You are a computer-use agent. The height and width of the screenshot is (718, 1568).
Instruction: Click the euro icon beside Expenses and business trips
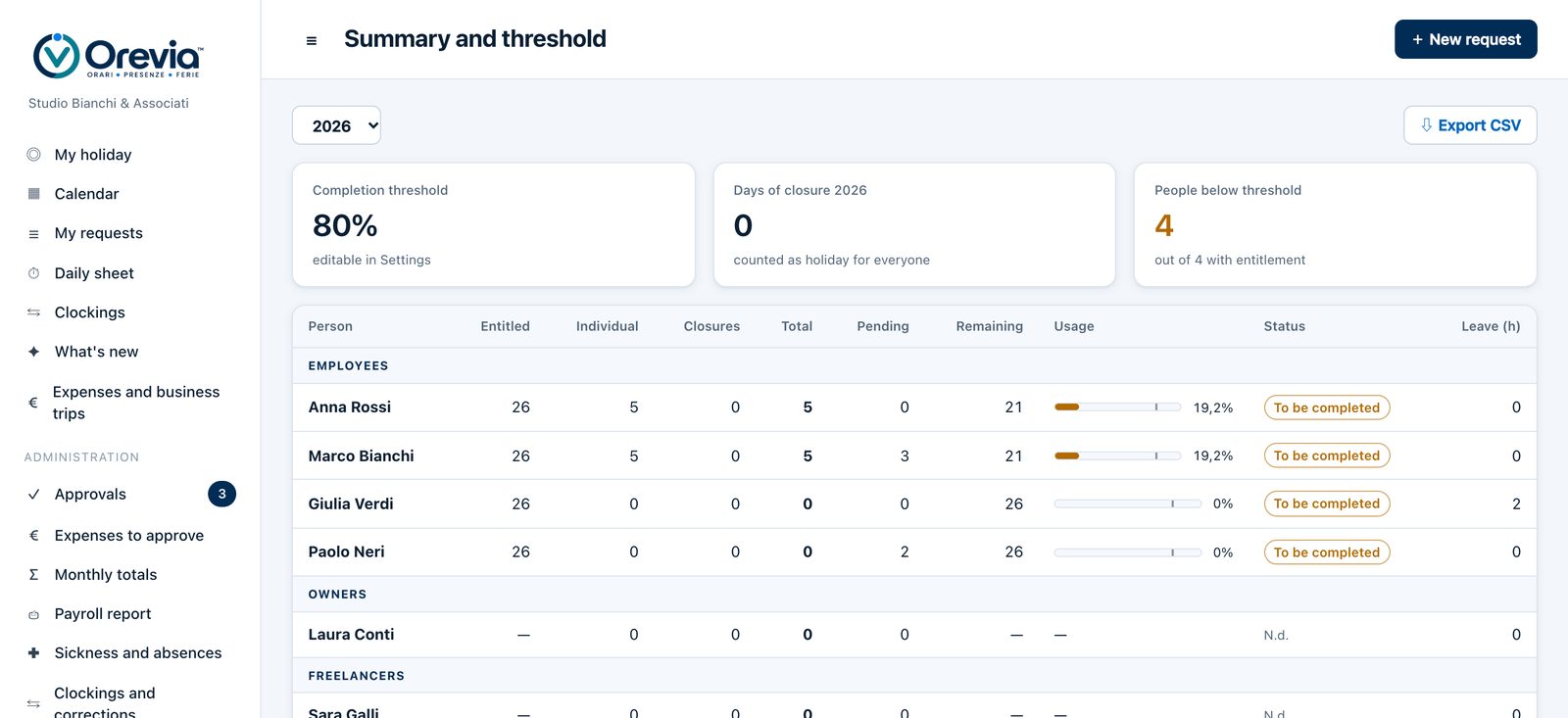[x=32, y=403]
